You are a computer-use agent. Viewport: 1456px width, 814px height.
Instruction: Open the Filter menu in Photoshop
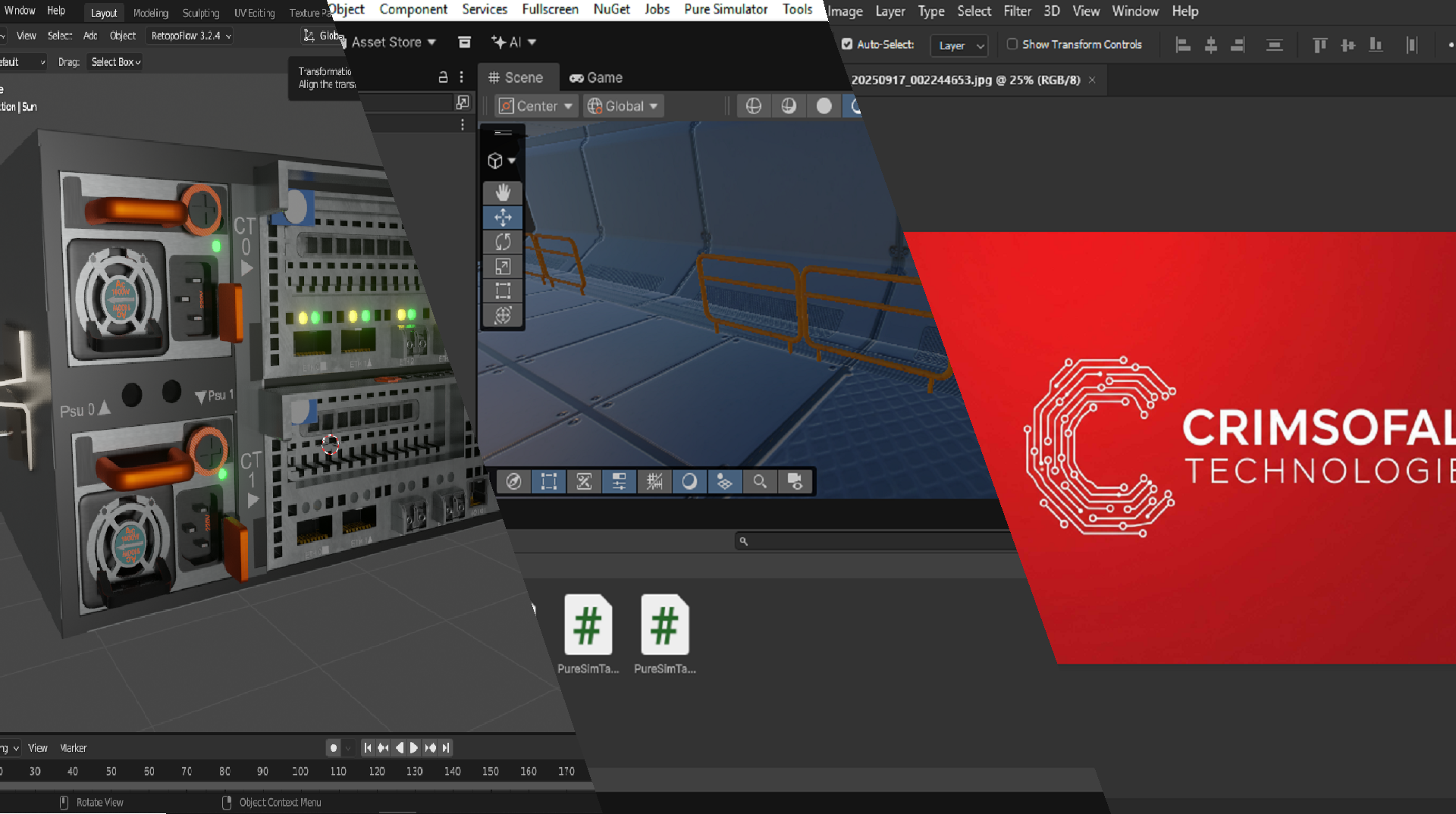click(x=1017, y=11)
